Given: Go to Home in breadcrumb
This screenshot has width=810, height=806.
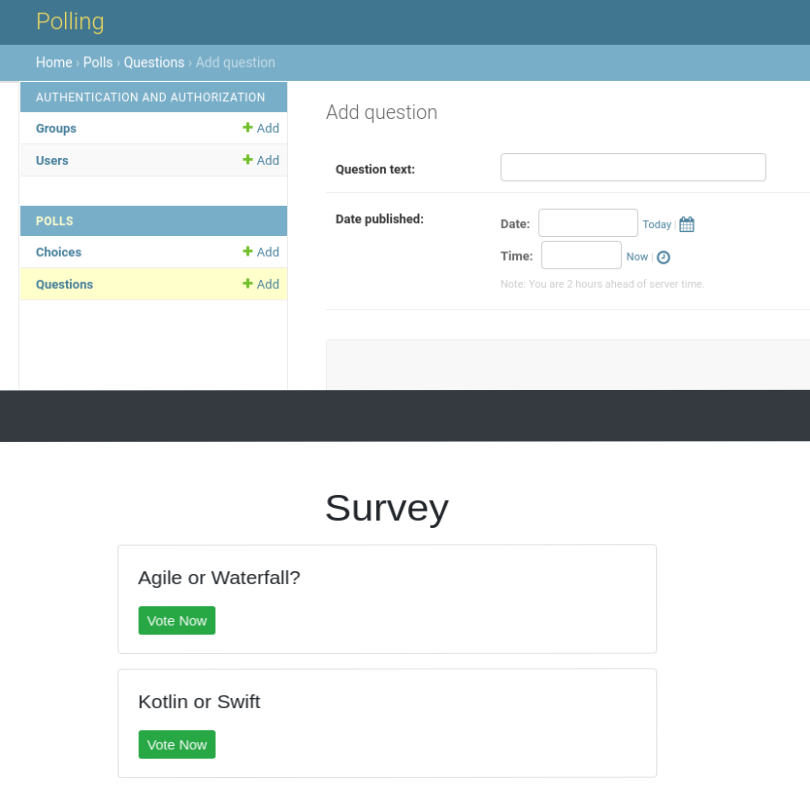Looking at the screenshot, I should 54,62.
